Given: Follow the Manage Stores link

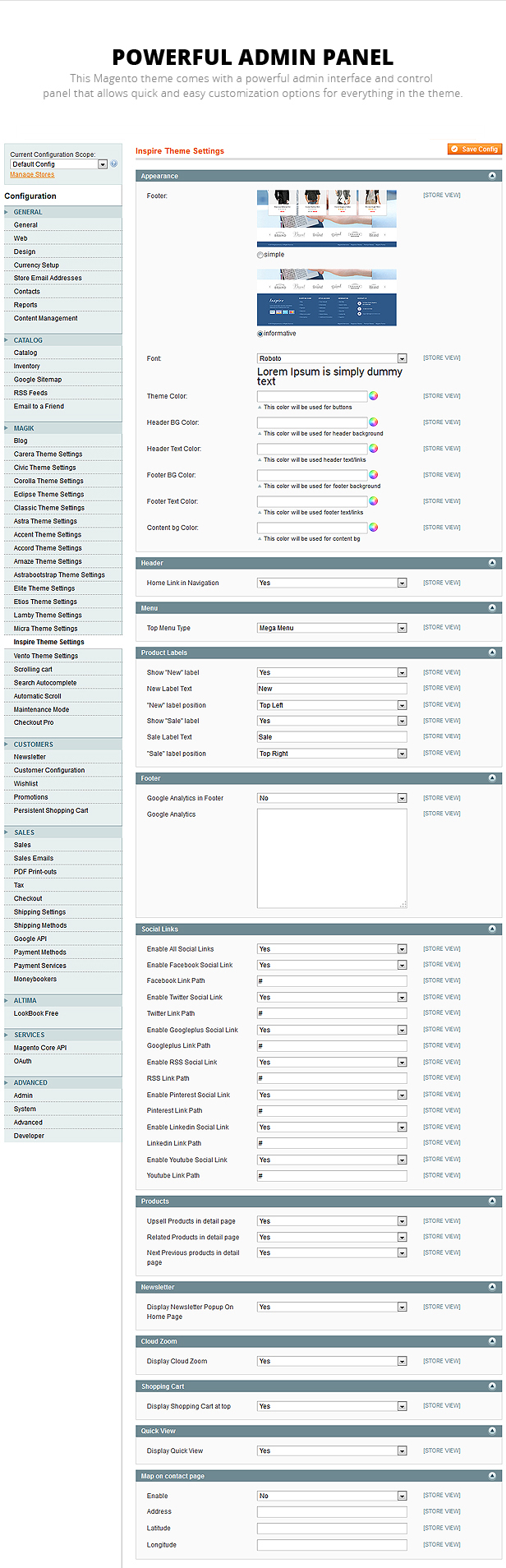Looking at the screenshot, I should pyautogui.click(x=32, y=174).
